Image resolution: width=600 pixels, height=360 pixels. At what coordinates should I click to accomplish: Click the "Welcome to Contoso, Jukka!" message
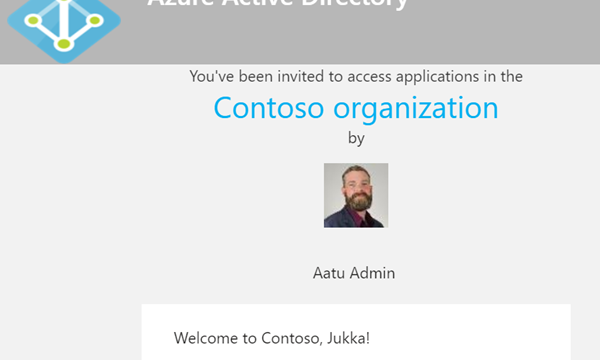coord(272,338)
